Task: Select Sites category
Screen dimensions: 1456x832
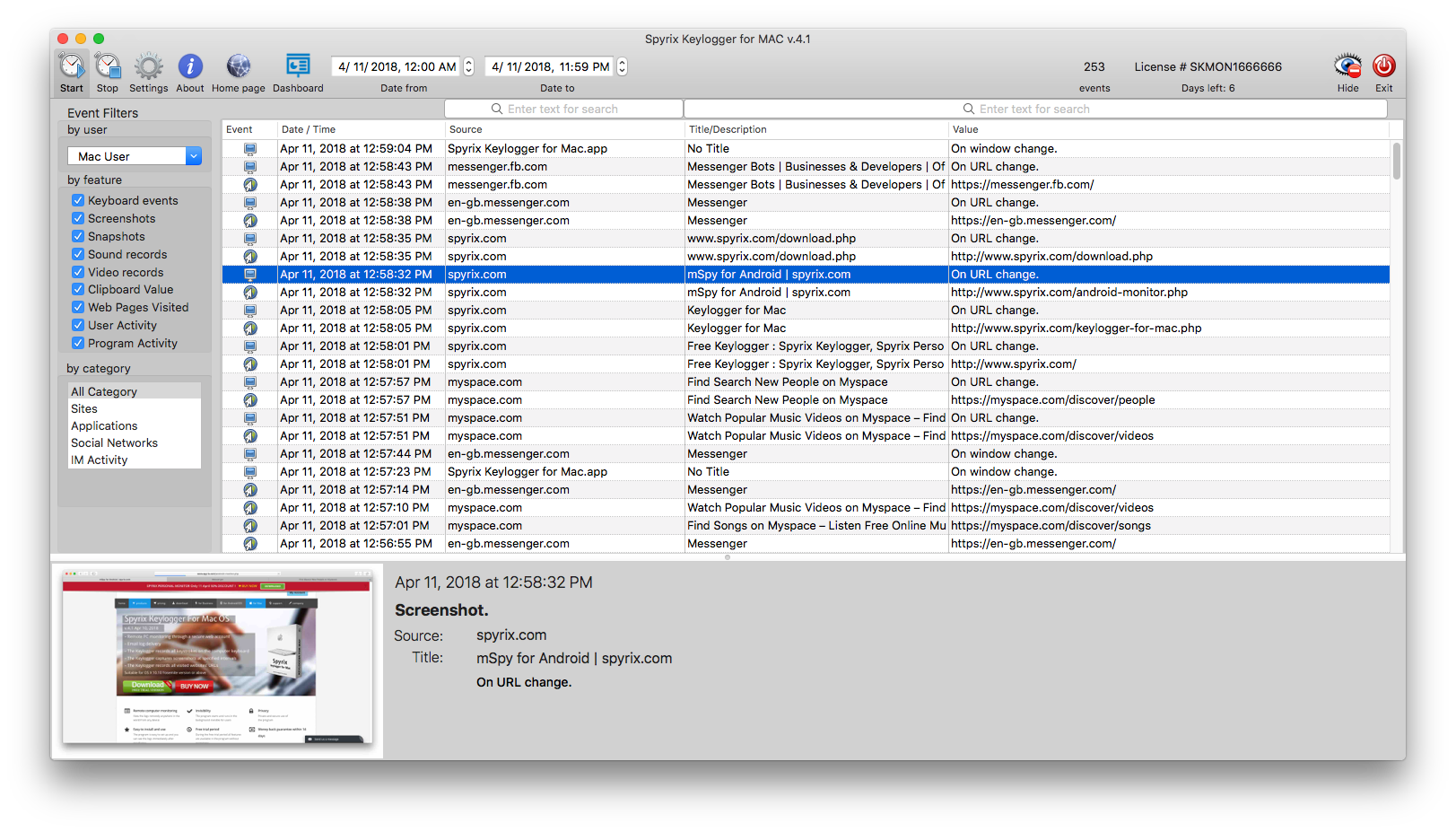Action: tap(135, 408)
